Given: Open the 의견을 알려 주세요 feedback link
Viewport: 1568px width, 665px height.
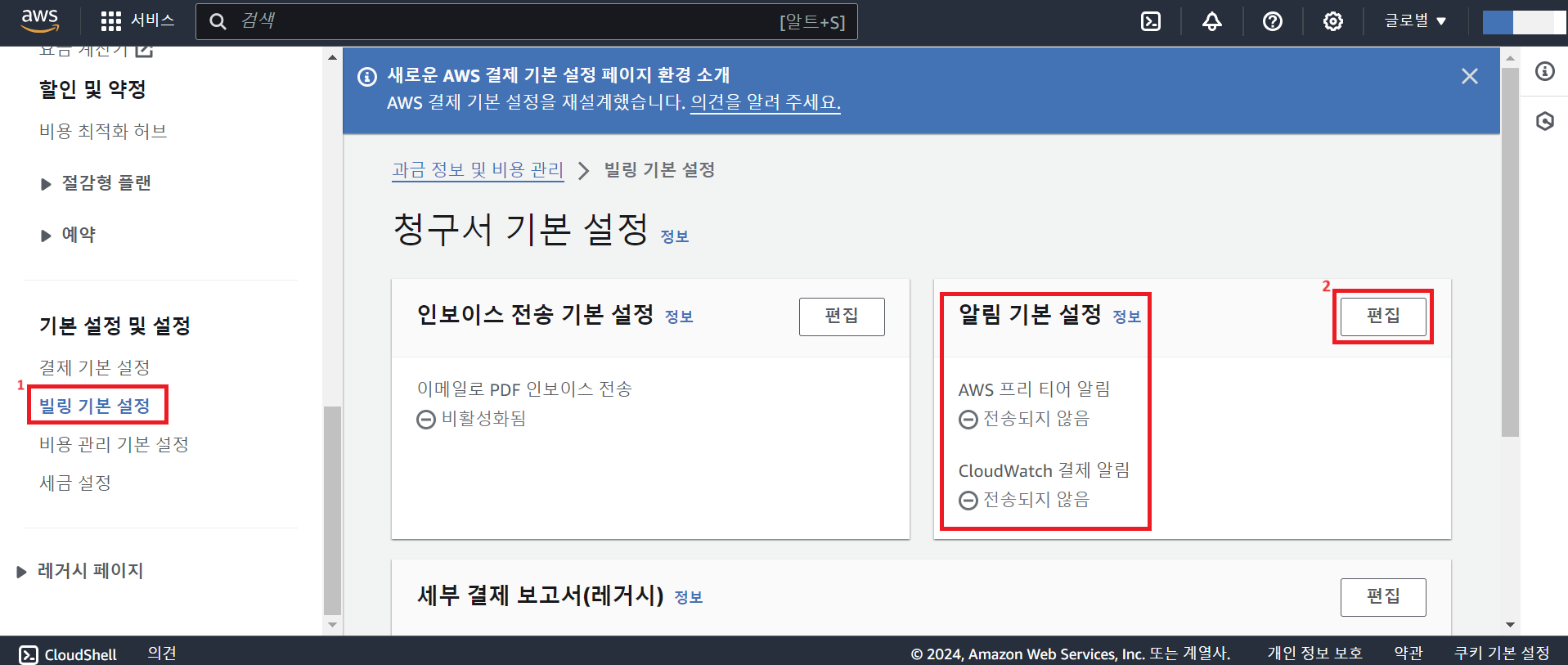Looking at the screenshot, I should pos(765,102).
